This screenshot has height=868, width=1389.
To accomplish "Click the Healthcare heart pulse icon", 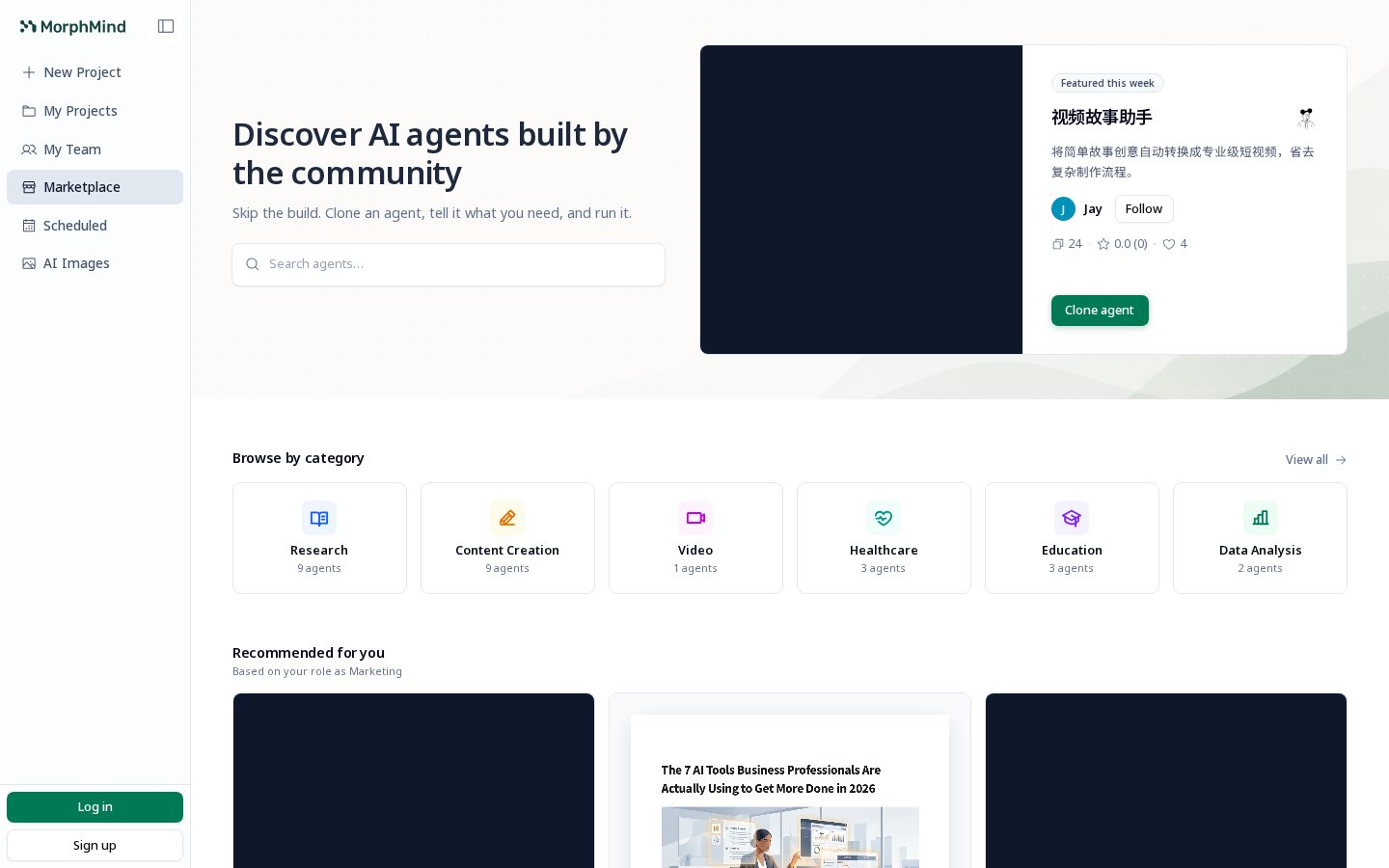I will [884, 518].
